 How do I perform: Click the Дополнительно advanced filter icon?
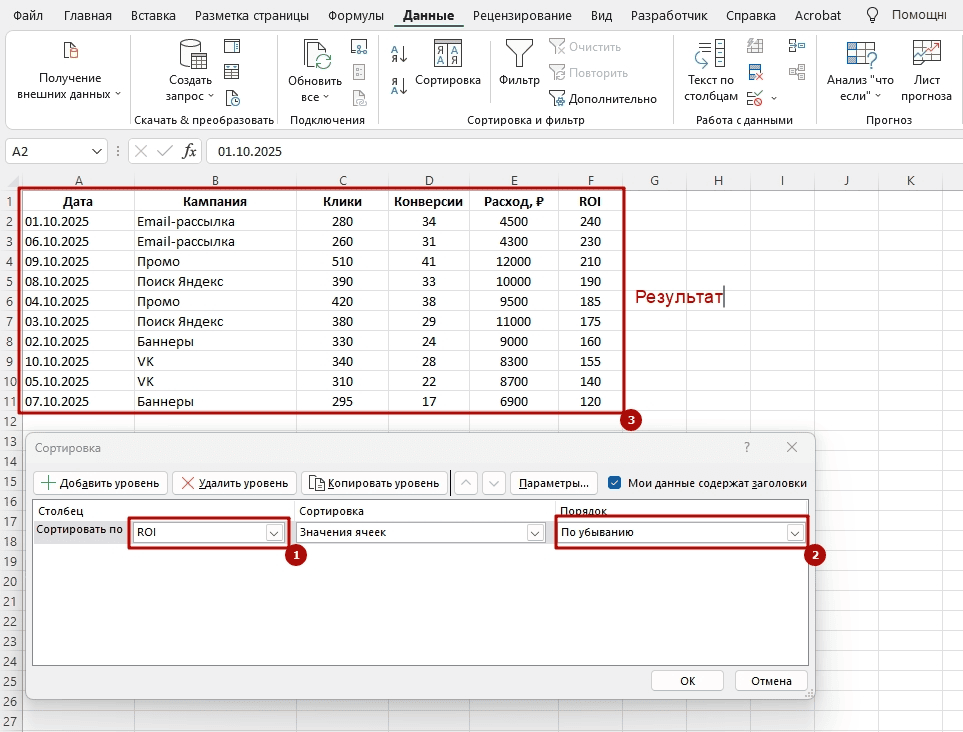pos(557,98)
